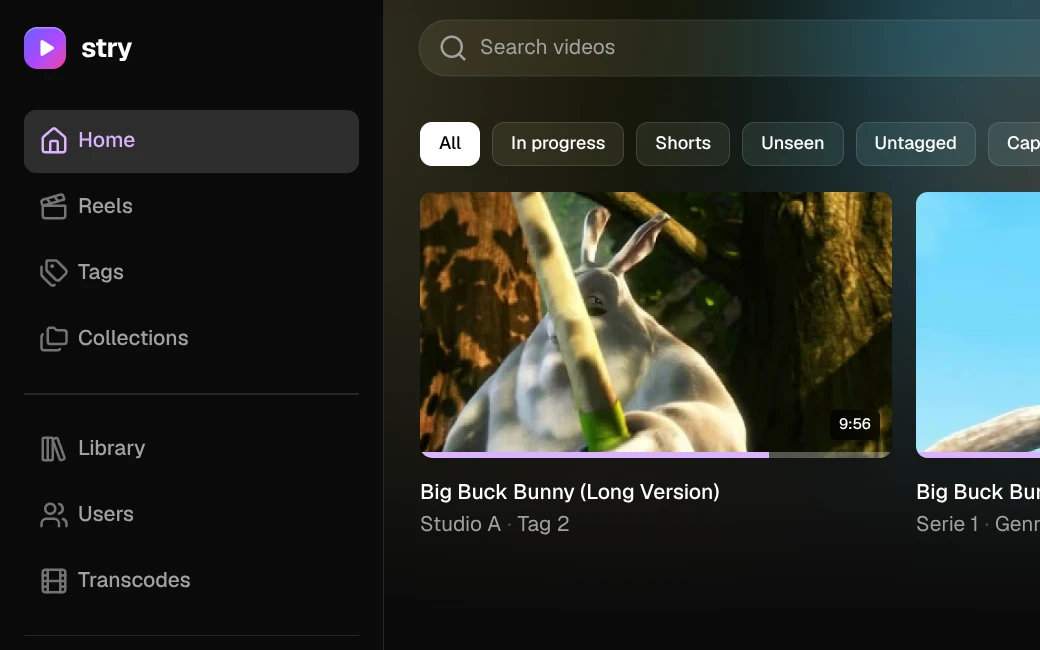This screenshot has width=1040, height=650.
Task: Open the Transcodes page
Action: (191, 580)
